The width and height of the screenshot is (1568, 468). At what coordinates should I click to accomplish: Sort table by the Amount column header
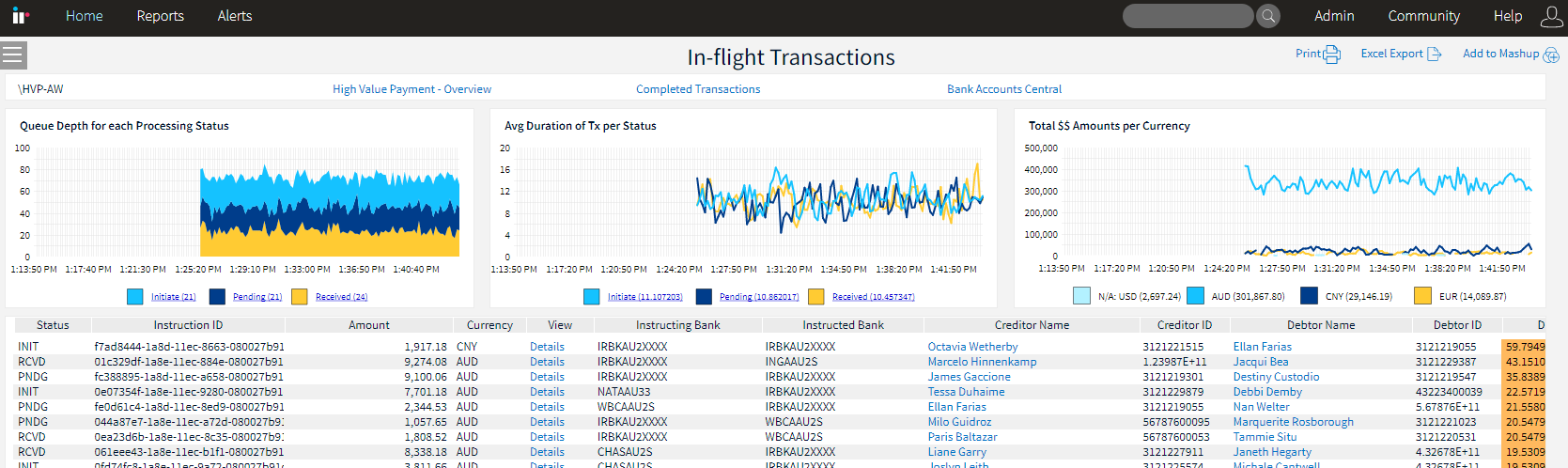point(368,325)
